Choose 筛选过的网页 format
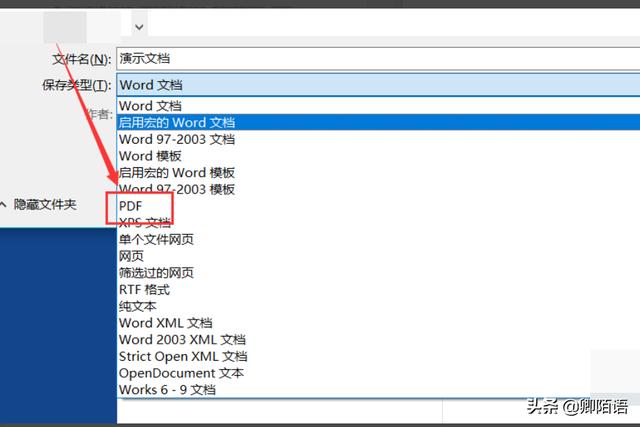This screenshot has height=427, width=640. (x=156, y=272)
